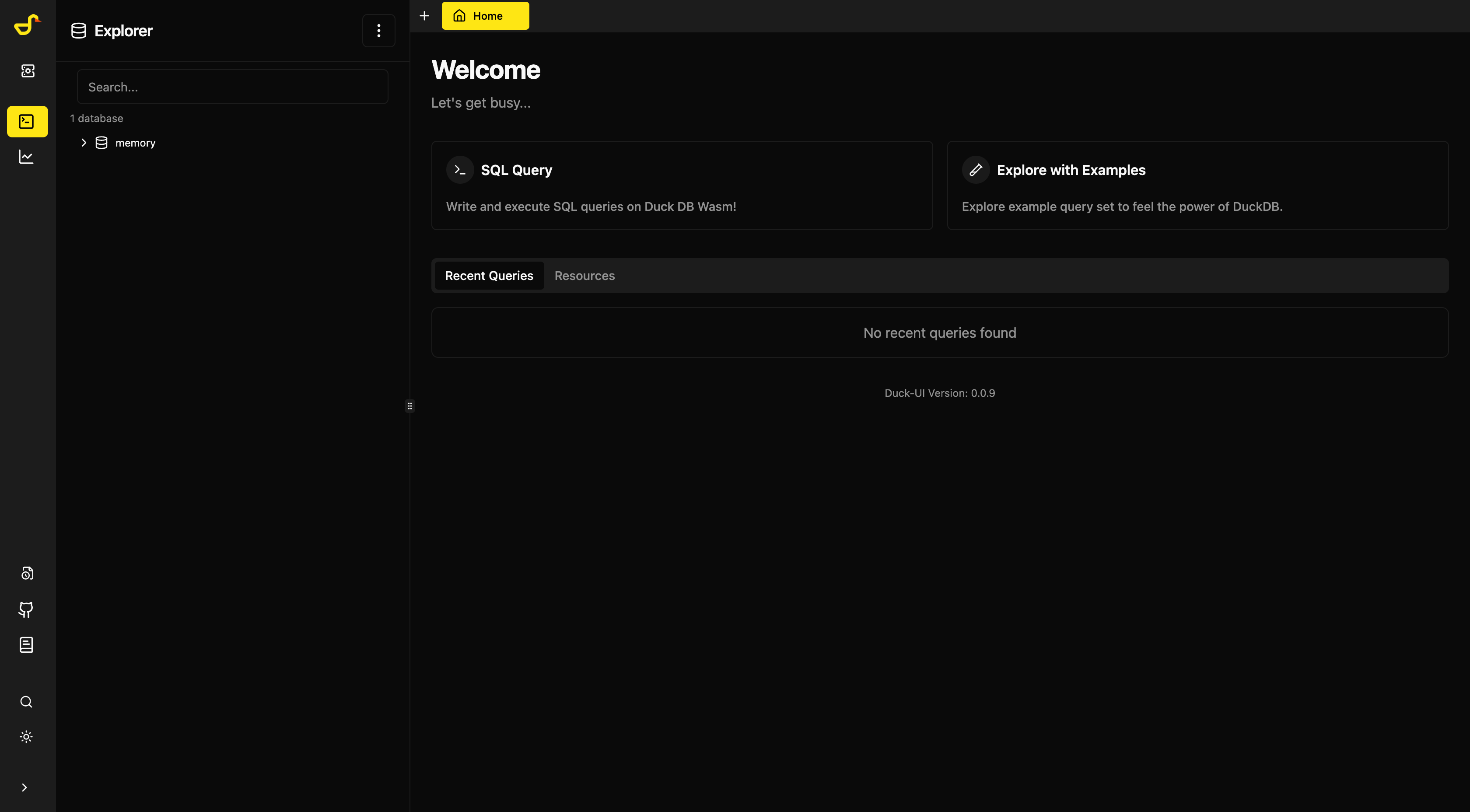
Task: Click the Explorer search field
Action: point(233,87)
